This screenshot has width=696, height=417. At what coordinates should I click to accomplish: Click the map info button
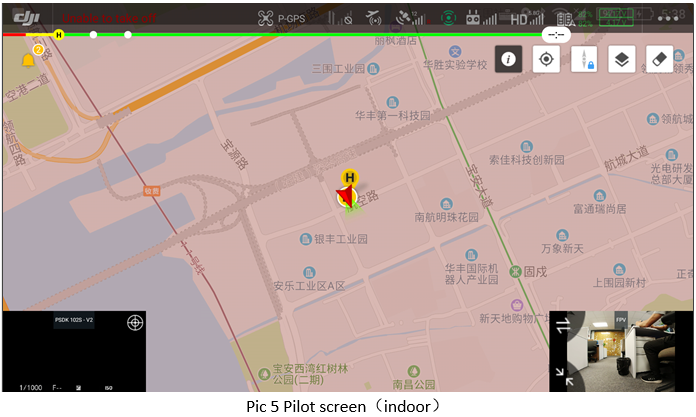[x=508, y=59]
